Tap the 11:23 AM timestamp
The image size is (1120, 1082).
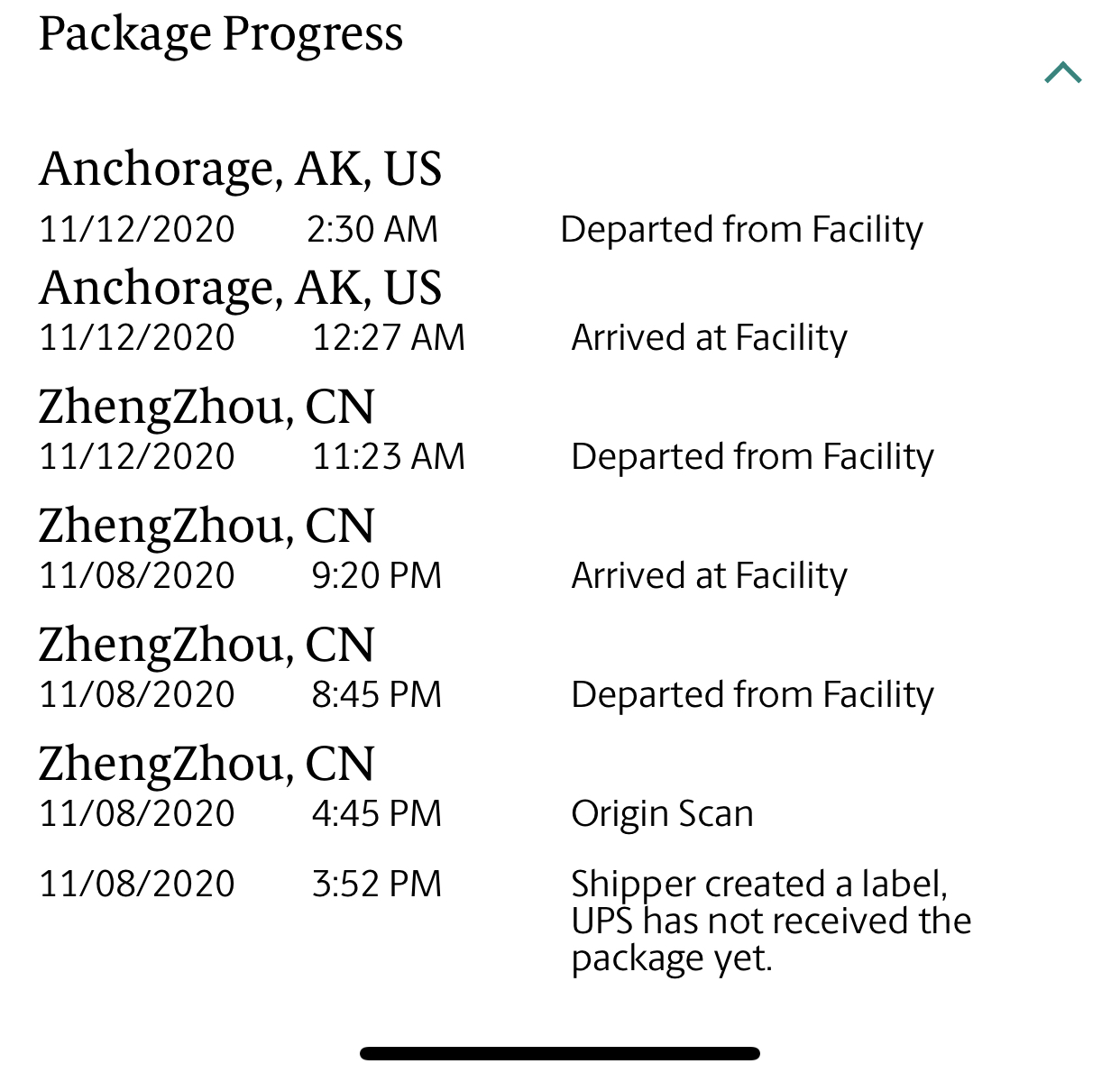point(388,457)
